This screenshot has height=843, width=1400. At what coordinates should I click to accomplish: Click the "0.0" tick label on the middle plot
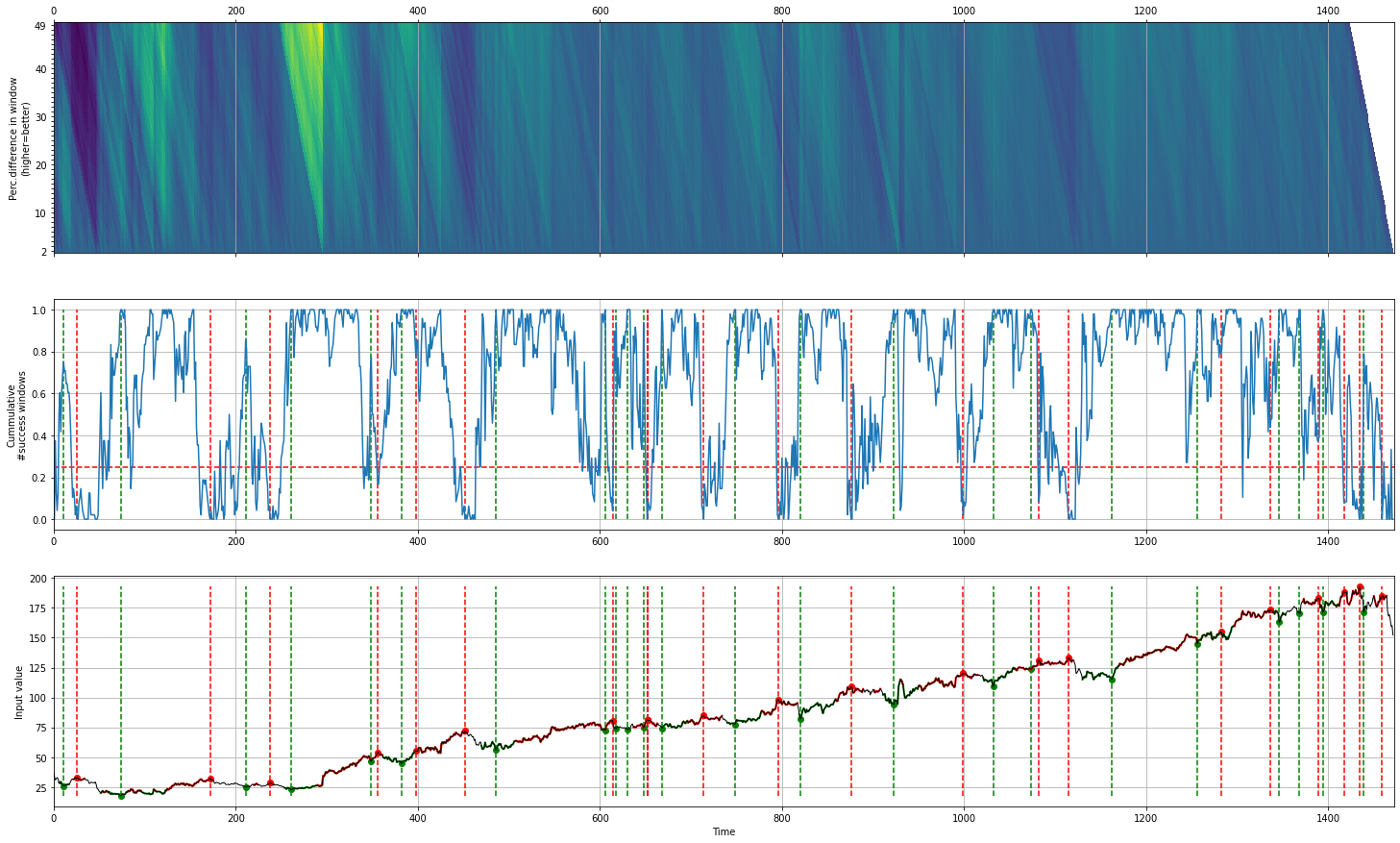38,520
